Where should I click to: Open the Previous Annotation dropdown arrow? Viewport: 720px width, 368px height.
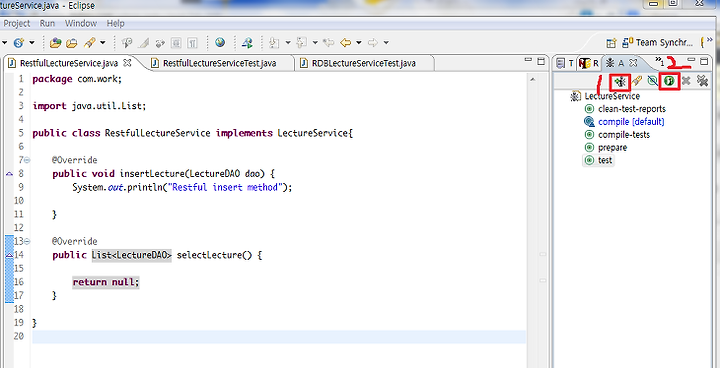[x=315, y=43]
